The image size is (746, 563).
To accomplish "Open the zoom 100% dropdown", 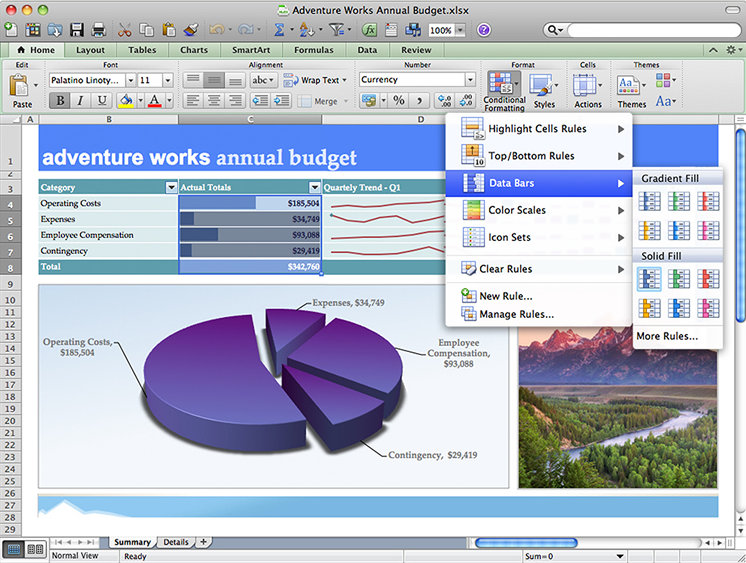I will point(460,30).
